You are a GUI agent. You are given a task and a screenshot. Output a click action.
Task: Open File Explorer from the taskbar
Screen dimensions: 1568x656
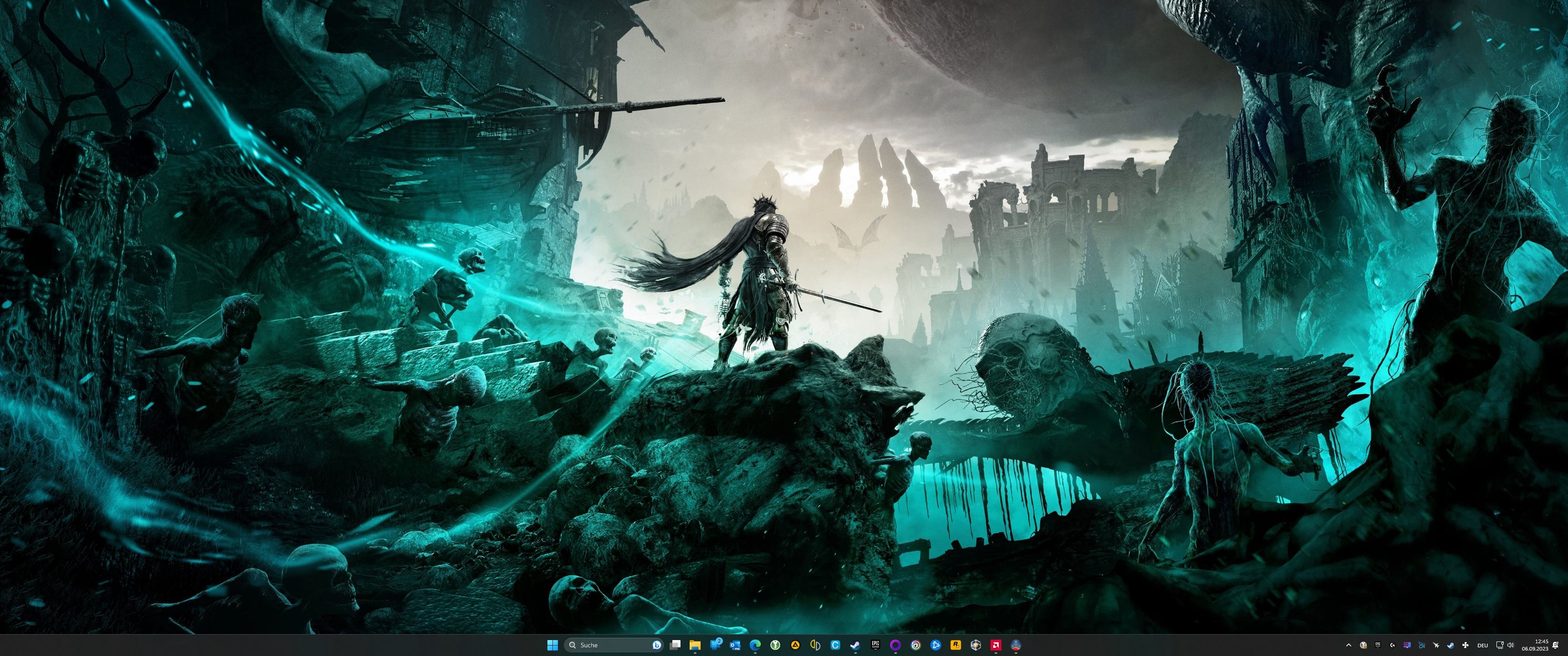(x=695, y=645)
